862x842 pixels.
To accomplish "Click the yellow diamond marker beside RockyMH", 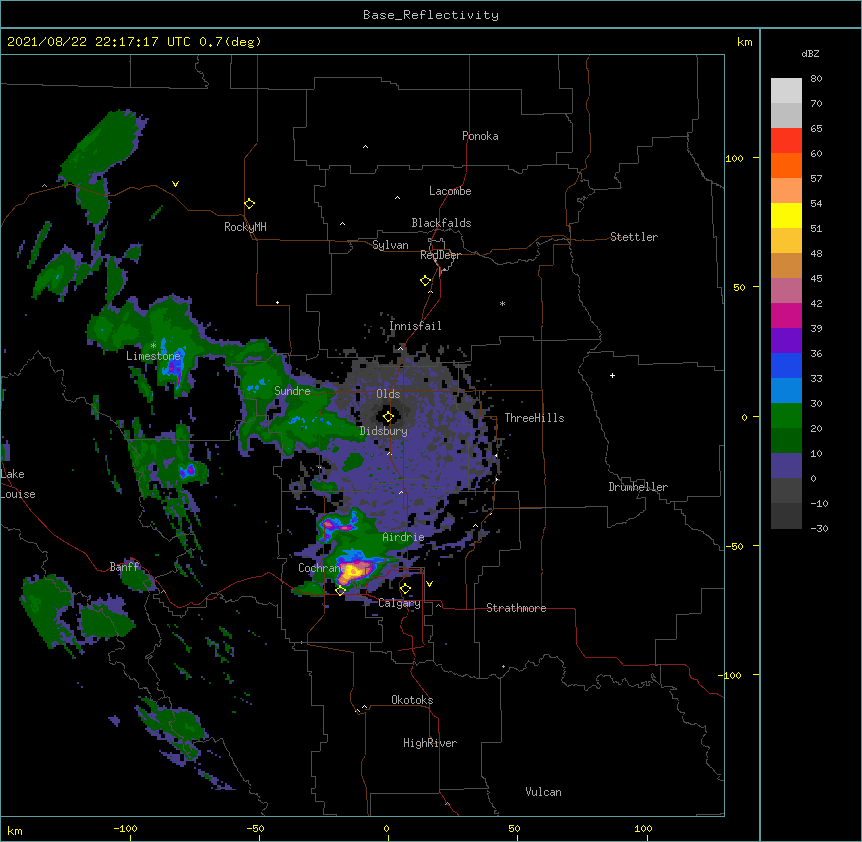I will (x=249, y=204).
